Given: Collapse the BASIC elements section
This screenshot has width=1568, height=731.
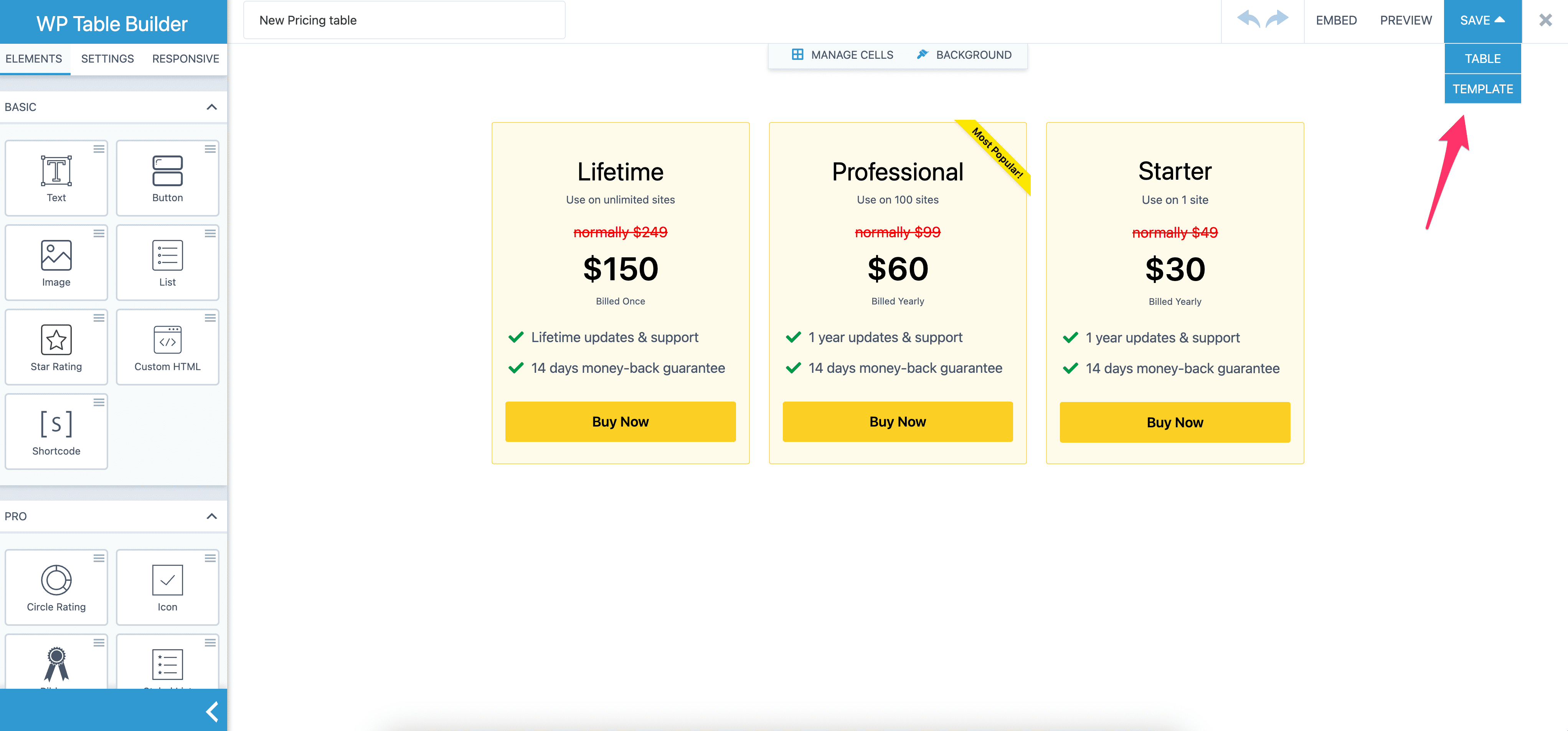Looking at the screenshot, I should [211, 107].
